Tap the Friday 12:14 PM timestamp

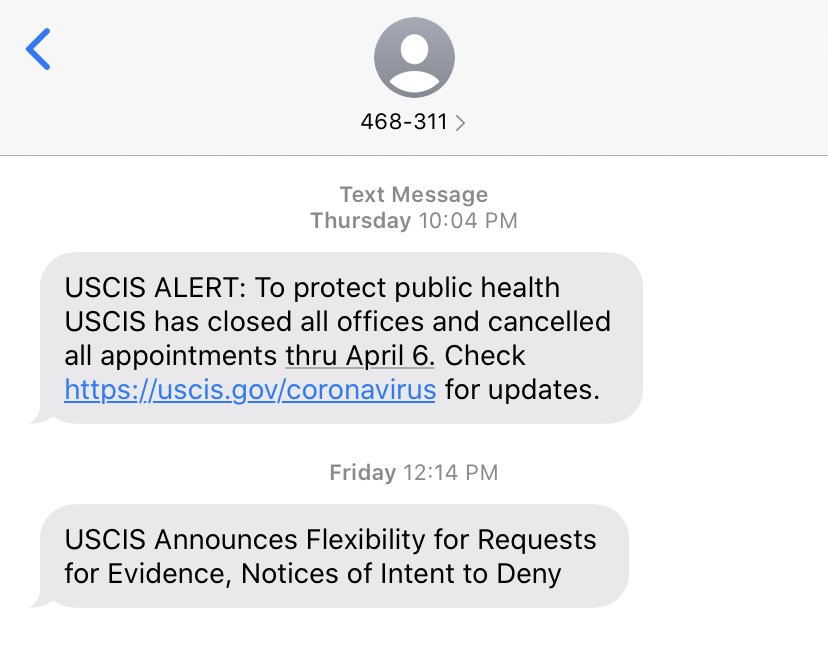[x=414, y=473]
